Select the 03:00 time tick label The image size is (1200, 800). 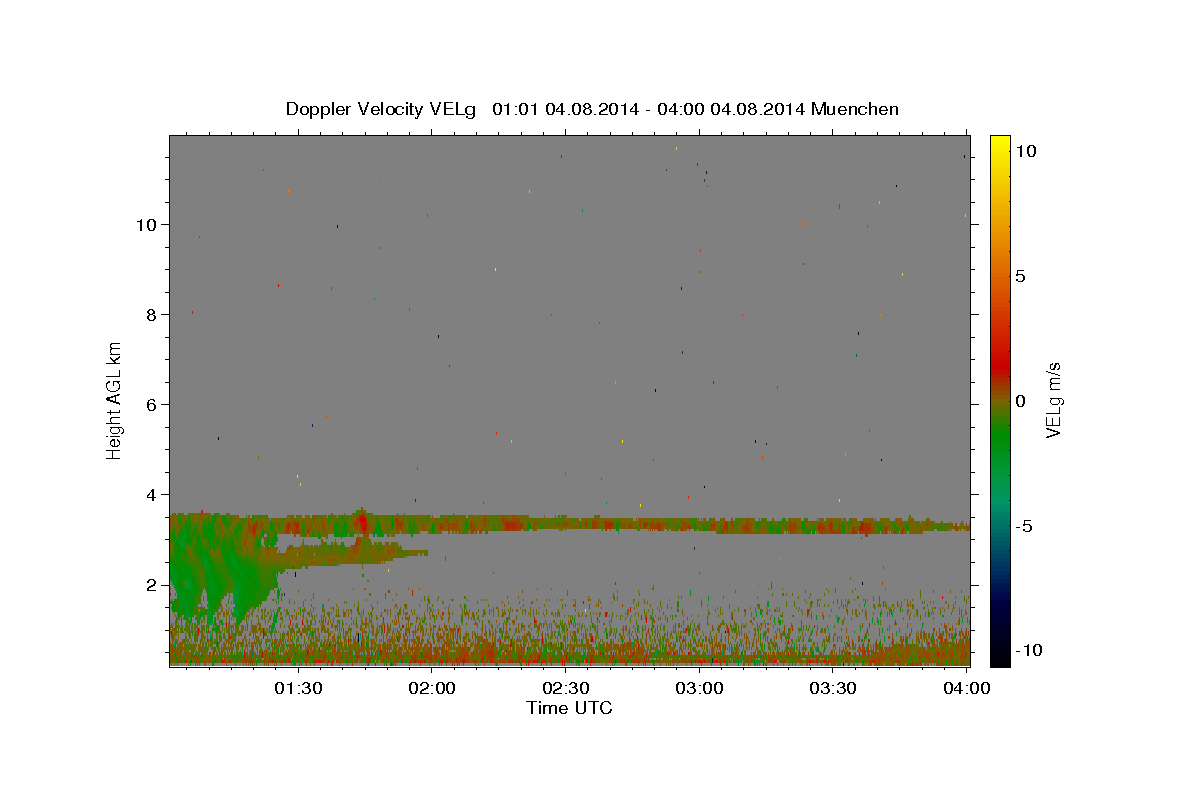coord(699,688)
